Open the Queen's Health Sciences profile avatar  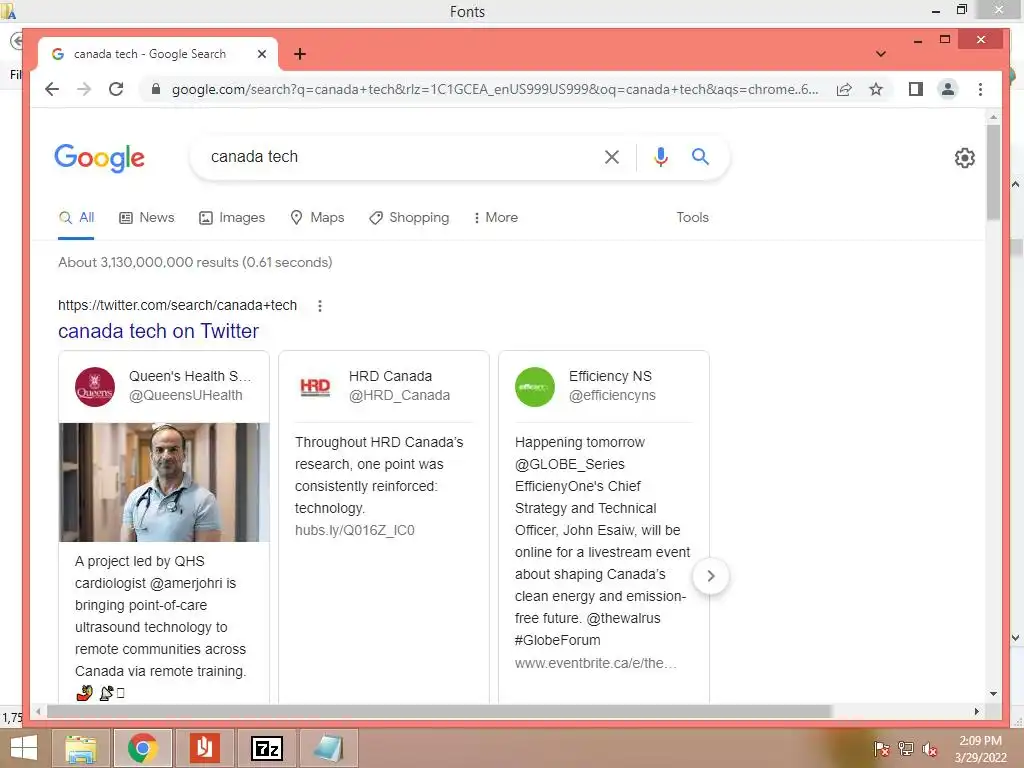pyautogui.click(x=95, y=387)
